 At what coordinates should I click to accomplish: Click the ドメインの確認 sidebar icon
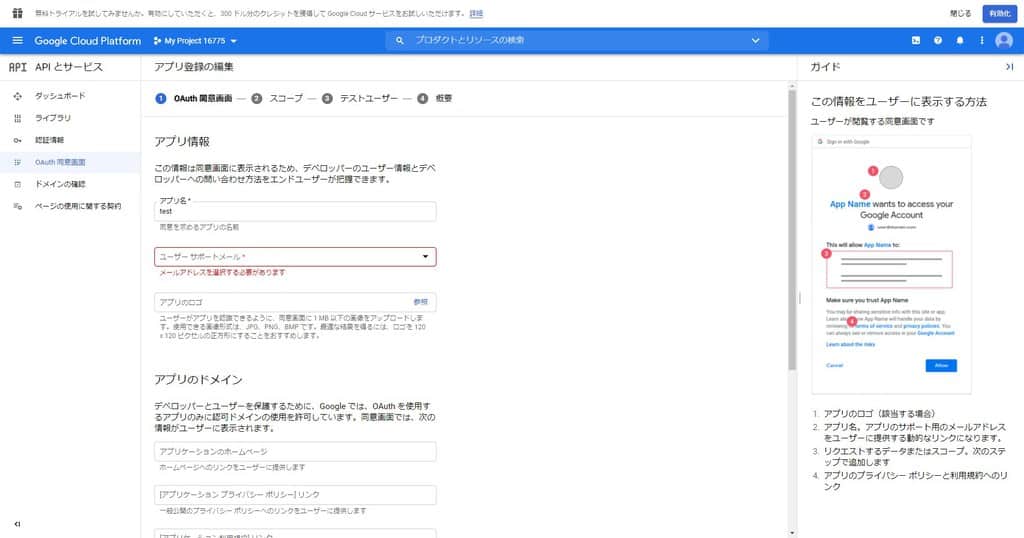(x=18, y=185)
